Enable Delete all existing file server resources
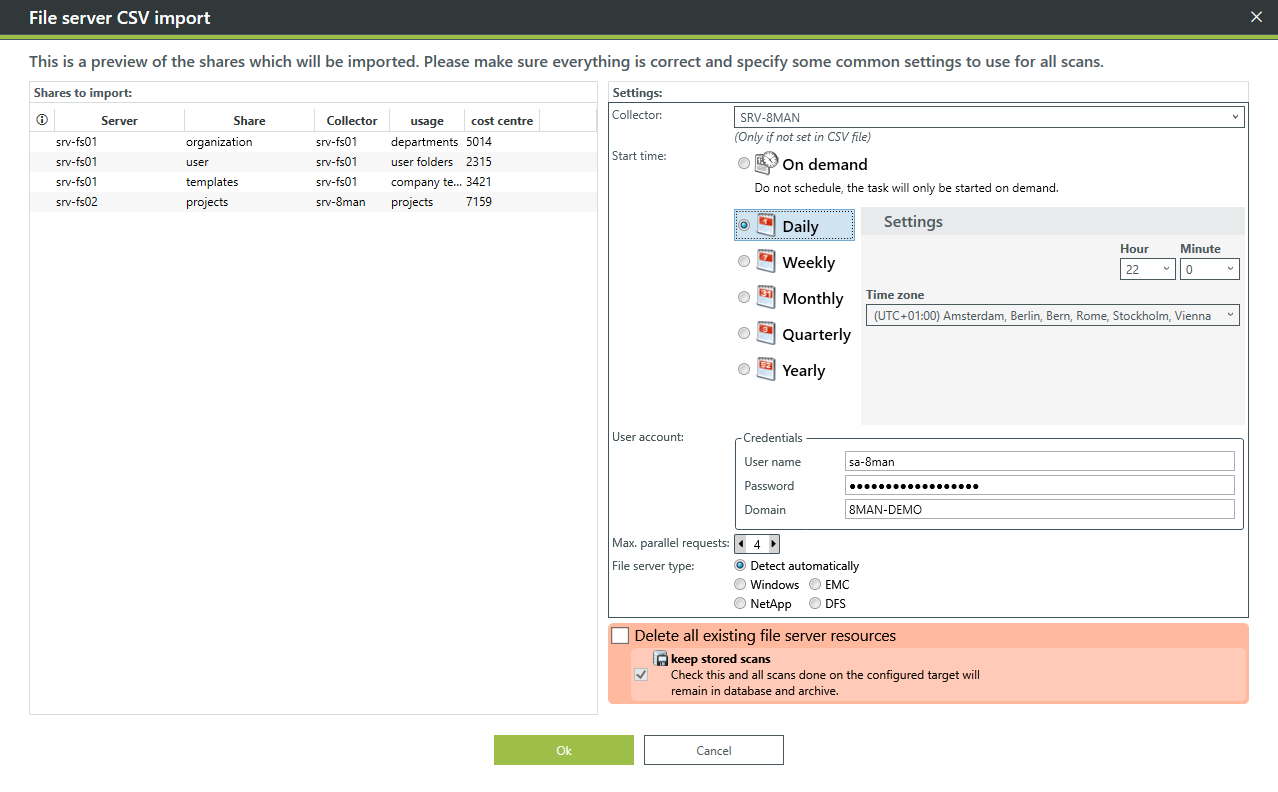Viewport: 1278px width, 792px height. (x=621, y=636)
